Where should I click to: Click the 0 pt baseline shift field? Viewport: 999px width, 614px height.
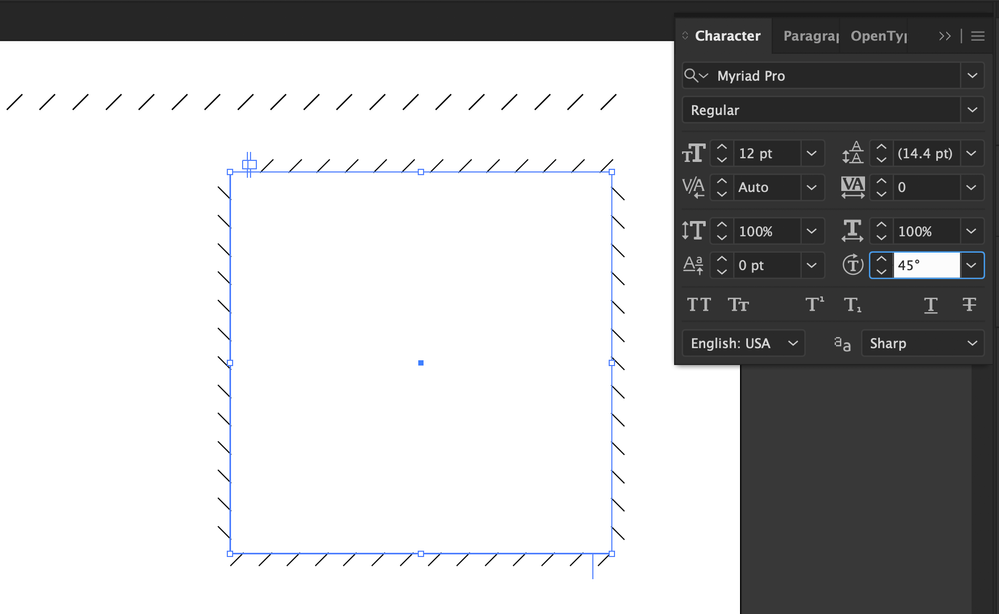pos(766,266)
